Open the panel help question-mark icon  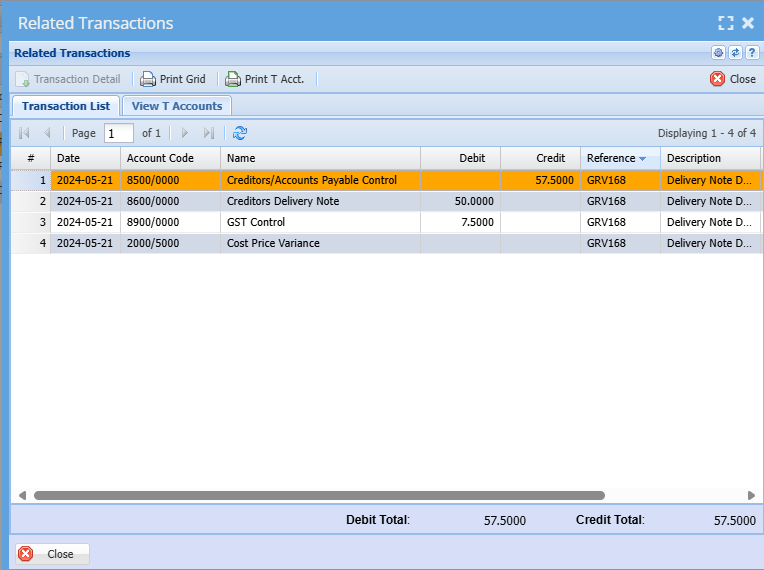[x=752, y=53]
